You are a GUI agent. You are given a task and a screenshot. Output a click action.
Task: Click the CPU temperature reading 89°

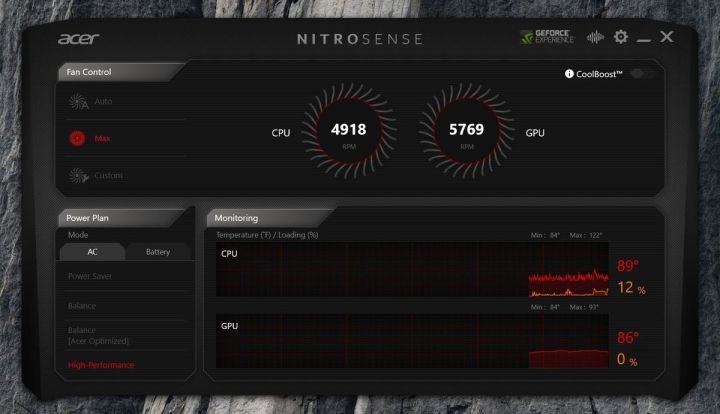tap(628, 266)
